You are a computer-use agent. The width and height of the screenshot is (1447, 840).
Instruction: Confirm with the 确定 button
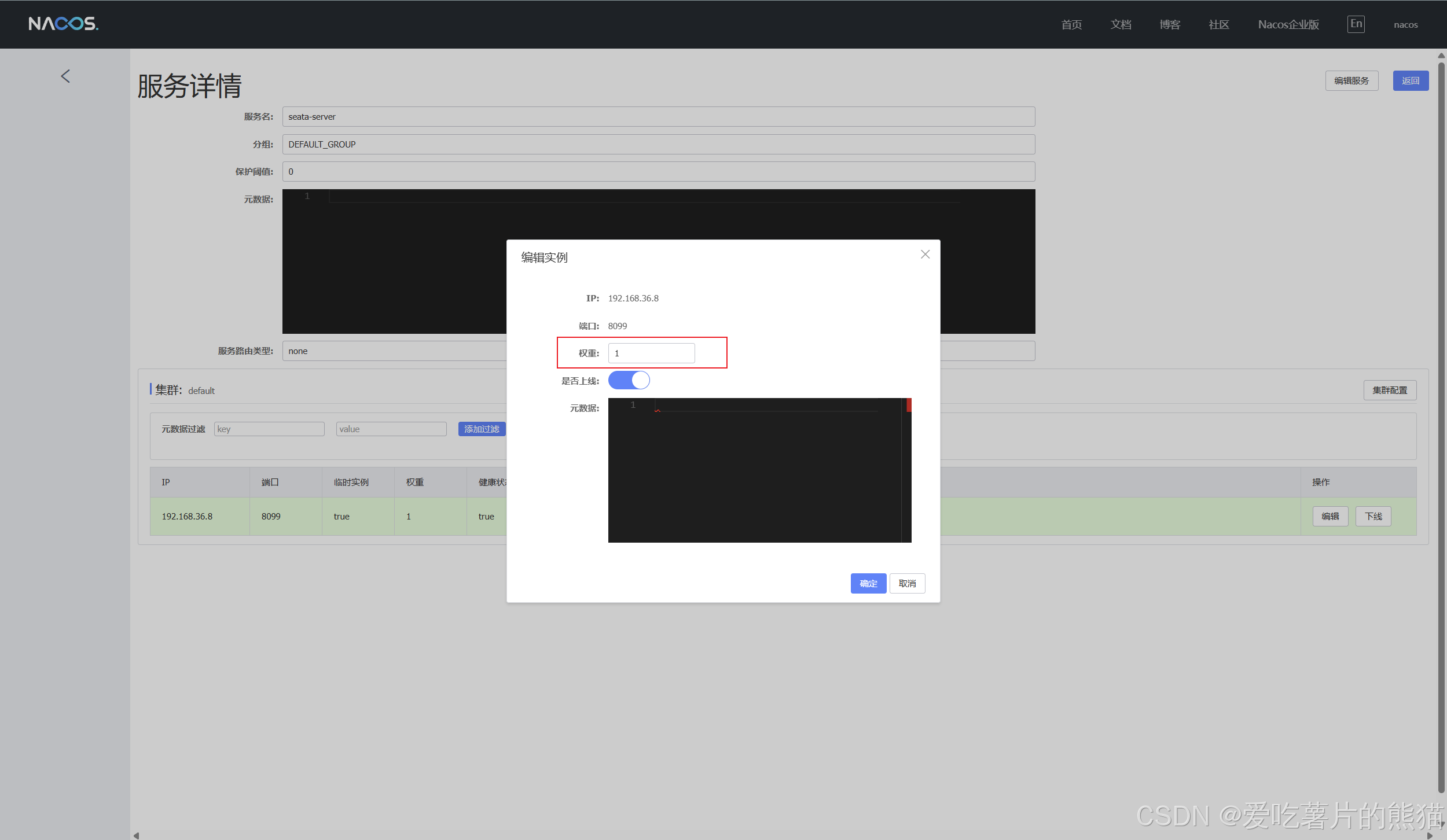point(868,583)
